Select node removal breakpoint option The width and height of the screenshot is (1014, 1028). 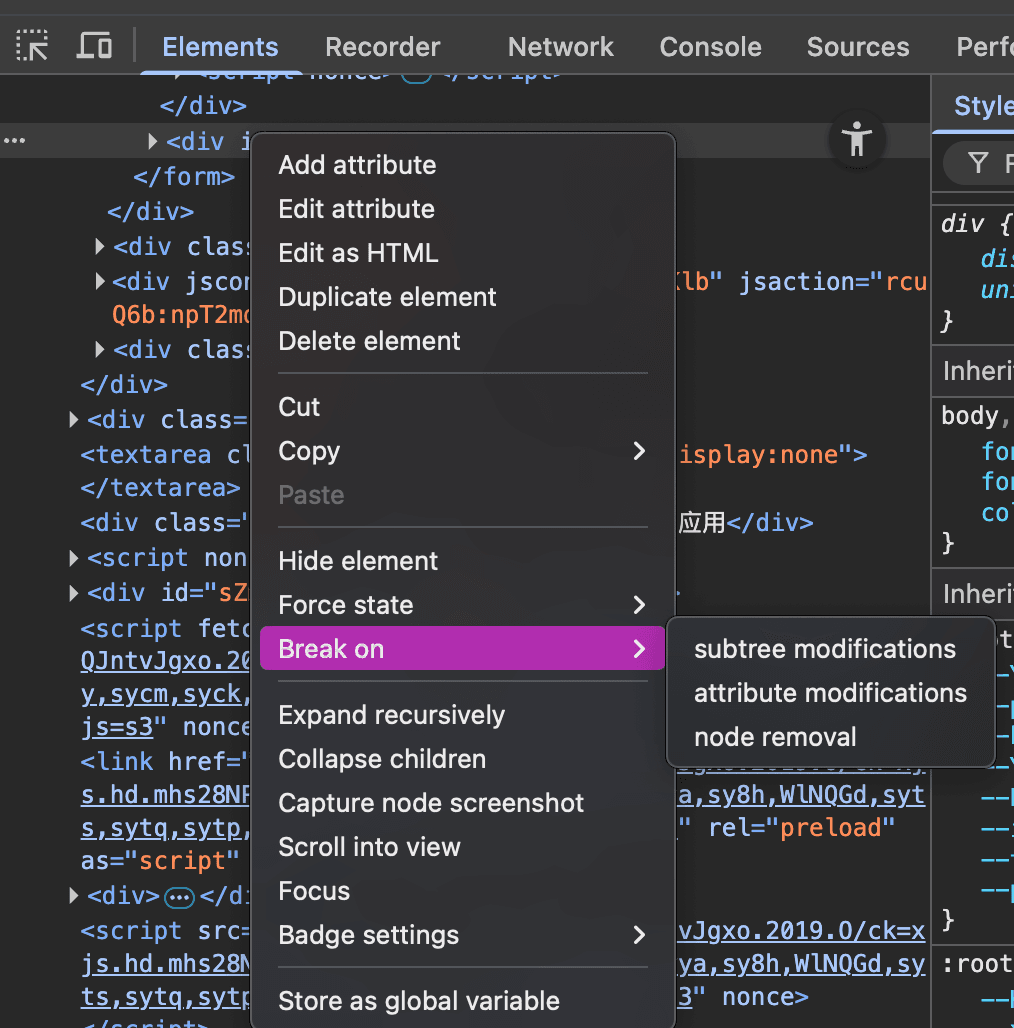point(775,737)
